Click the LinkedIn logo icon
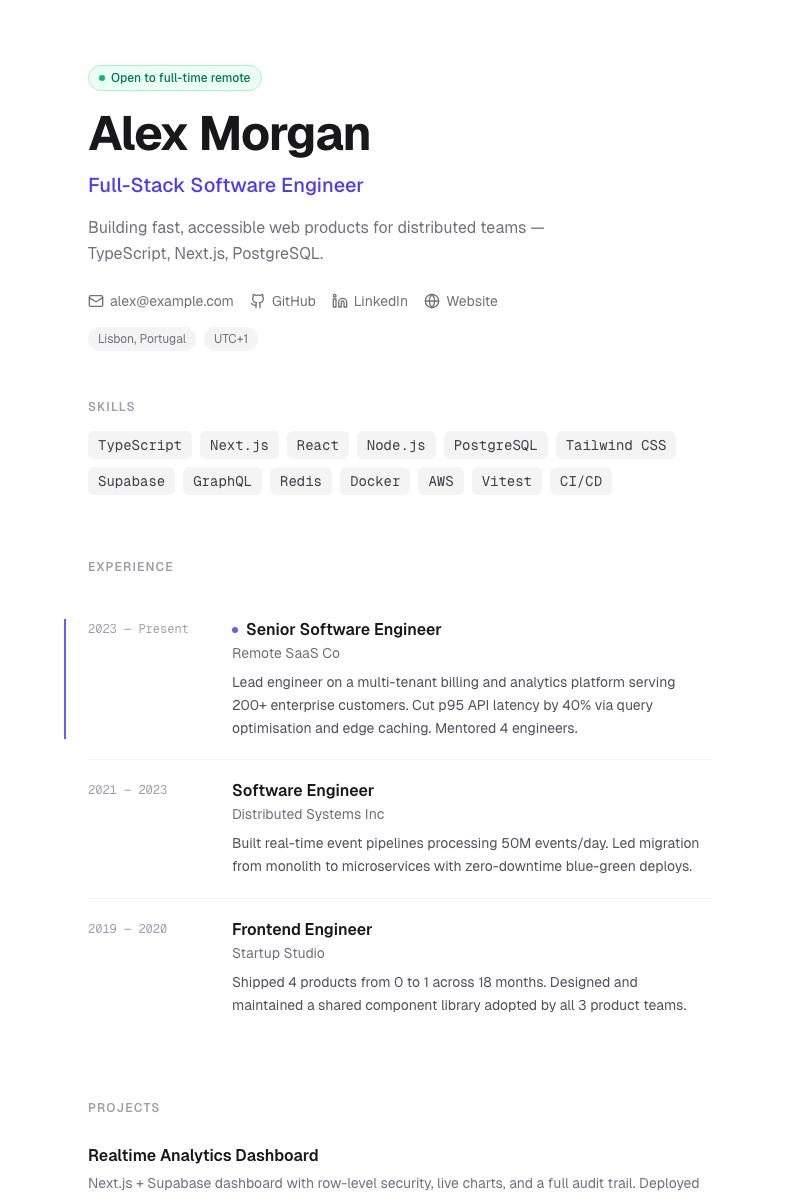Screen dimensions: 800x1200 (x=340, y=301)
